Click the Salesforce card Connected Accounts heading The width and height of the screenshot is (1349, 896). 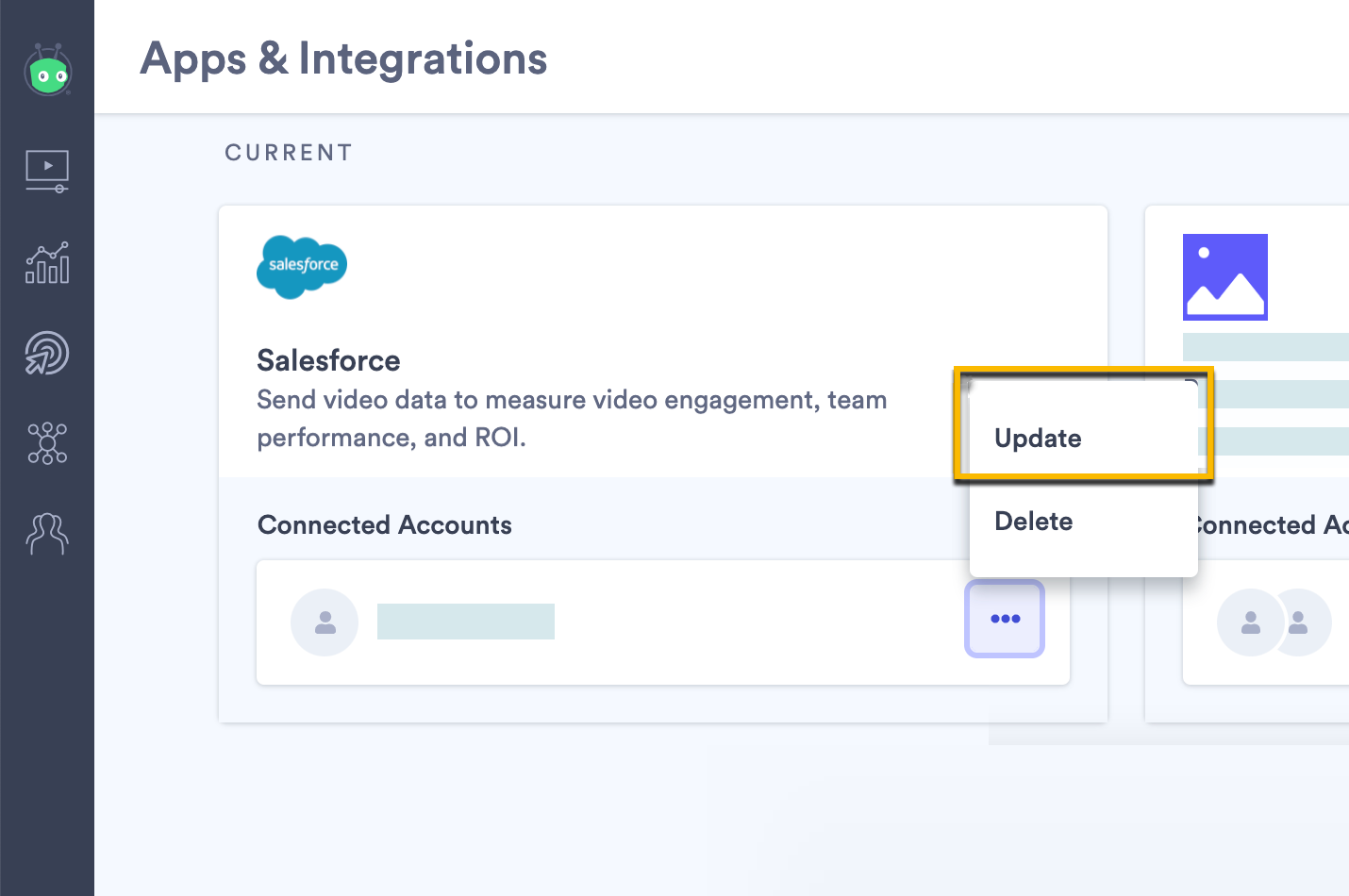(385, 525)
